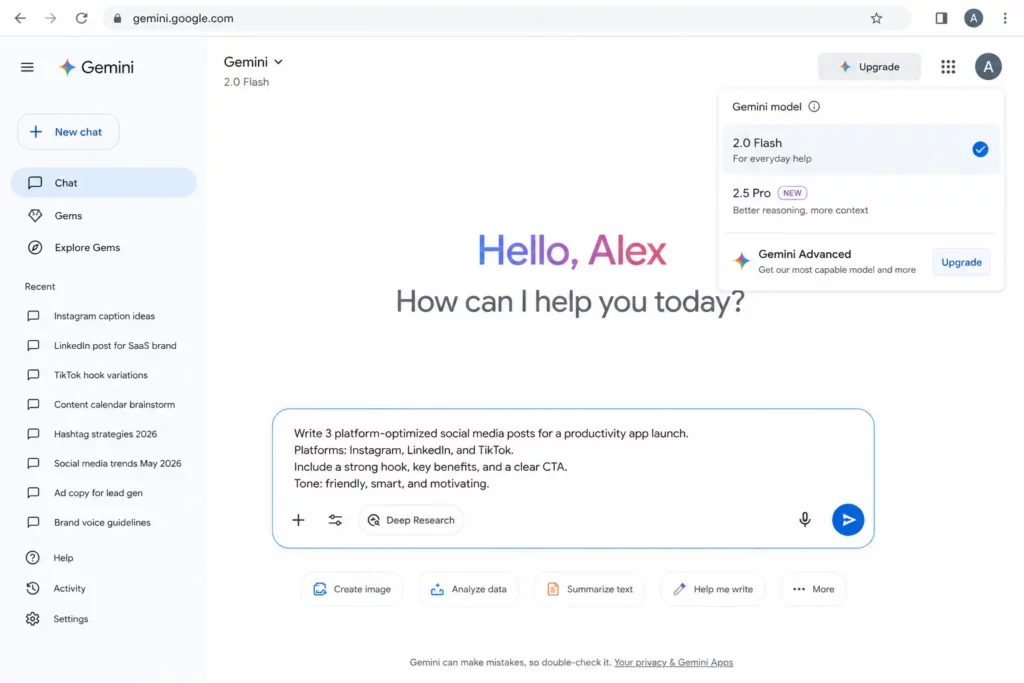Click the Analyze data chip
Viewport: 1024px width, 683px height.
468,589
